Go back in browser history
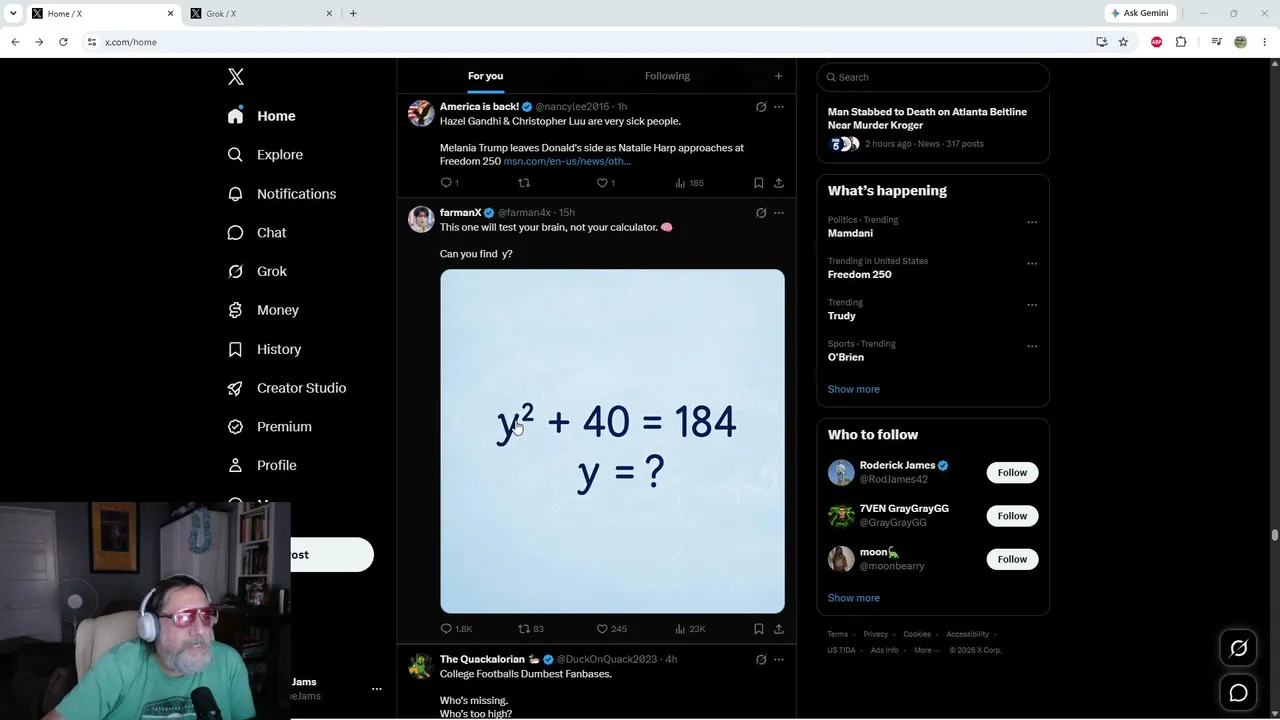This screenshot has height=720, width=1280. [15, 42]
